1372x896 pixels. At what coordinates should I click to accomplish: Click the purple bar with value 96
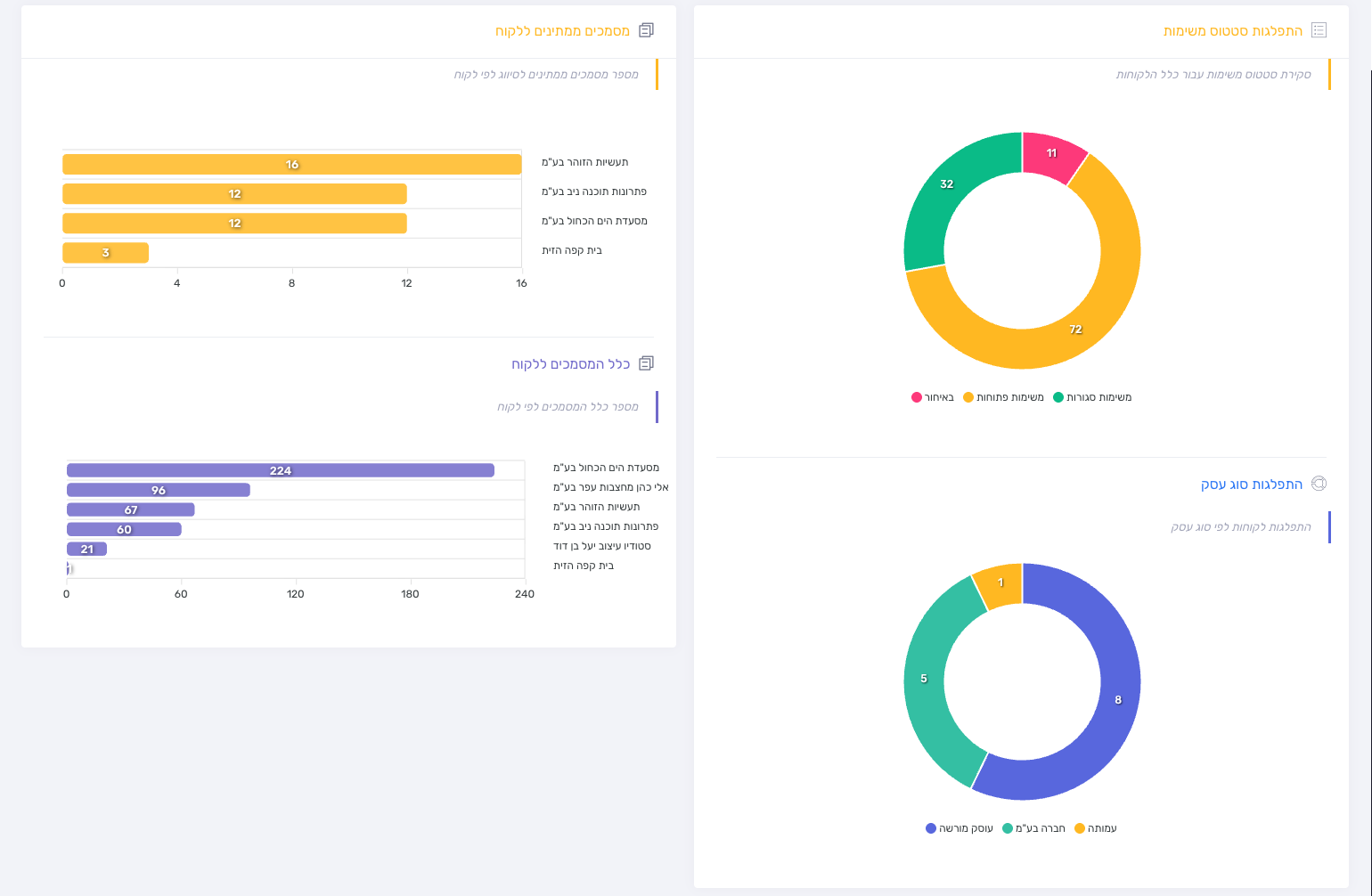(159, 490)
